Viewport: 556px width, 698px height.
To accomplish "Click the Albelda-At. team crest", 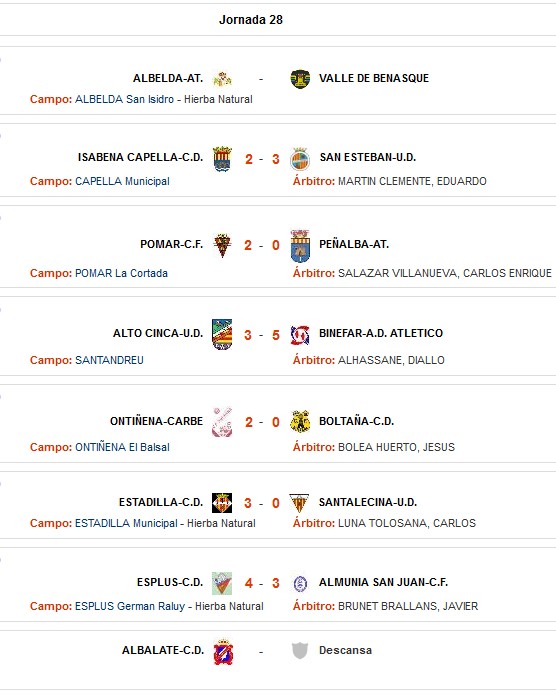I will [222, 79].
